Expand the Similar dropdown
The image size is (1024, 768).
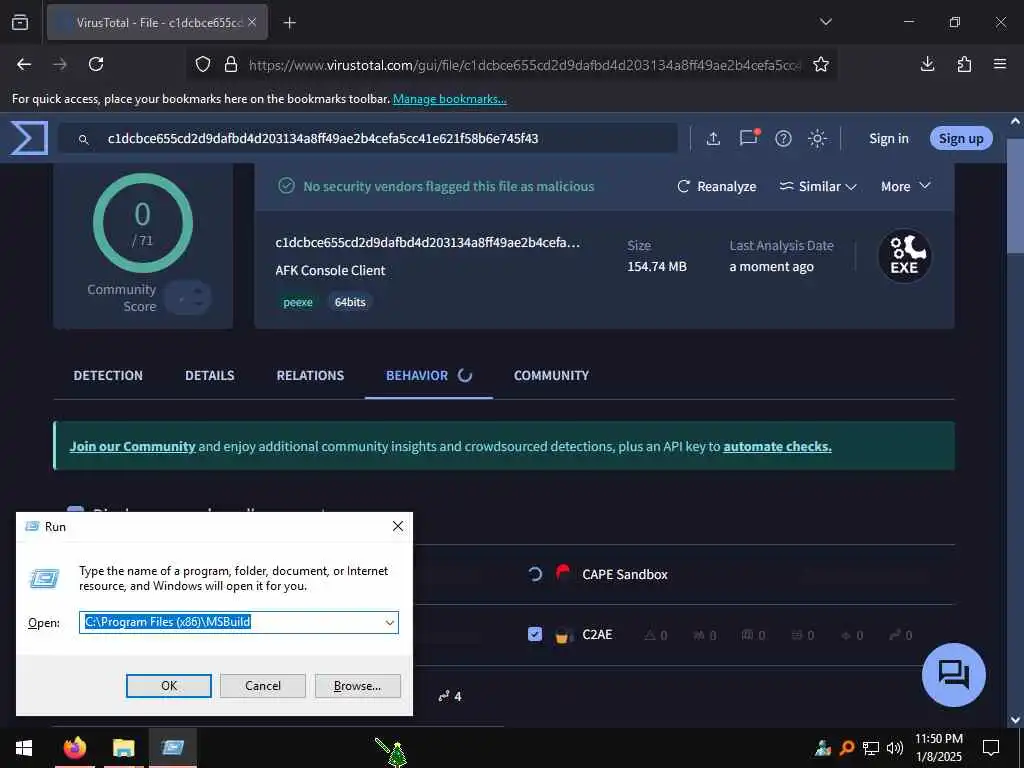(x=818, y=186)
